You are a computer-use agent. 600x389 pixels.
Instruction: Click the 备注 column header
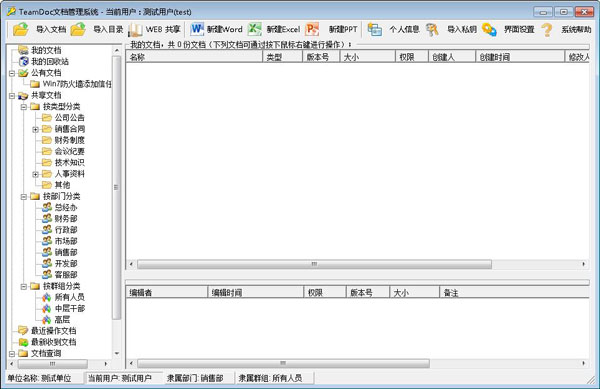514,293
